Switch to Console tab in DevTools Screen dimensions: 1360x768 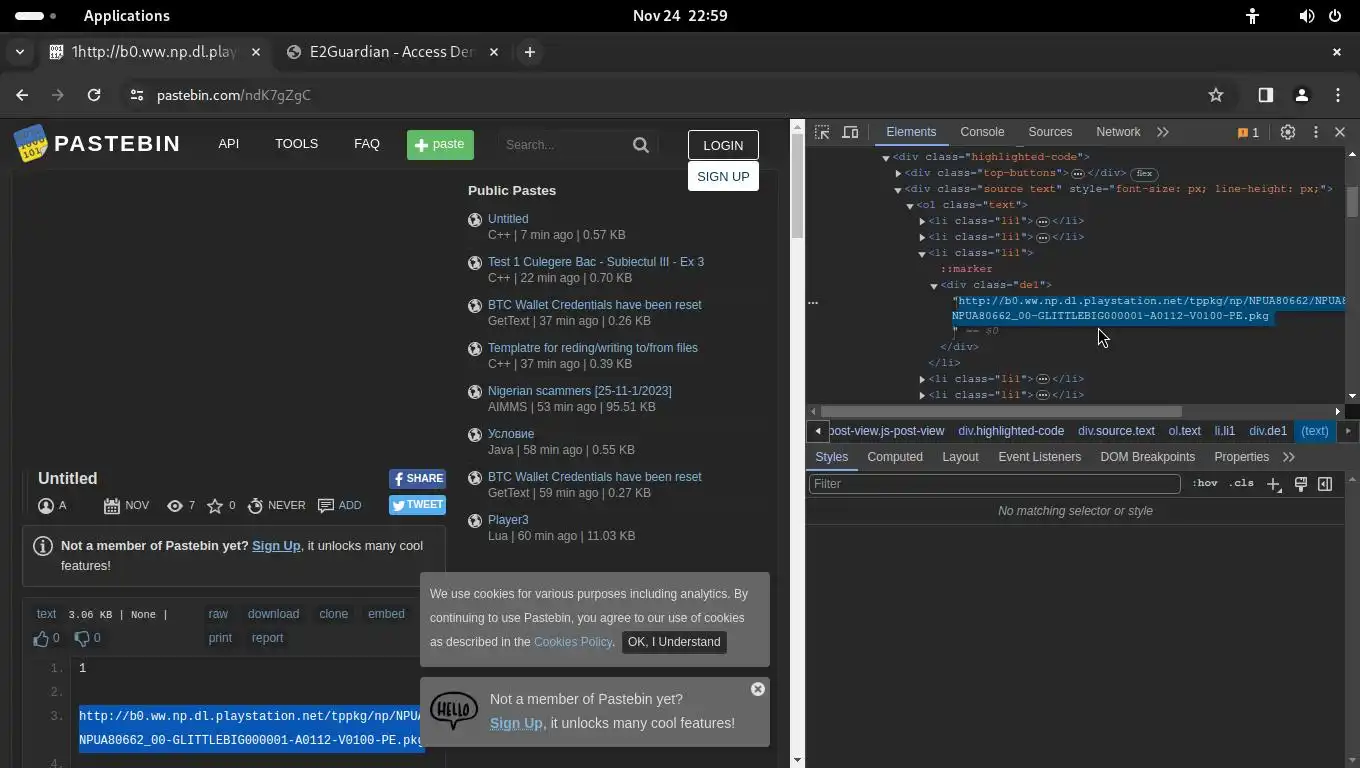point(982,132)
